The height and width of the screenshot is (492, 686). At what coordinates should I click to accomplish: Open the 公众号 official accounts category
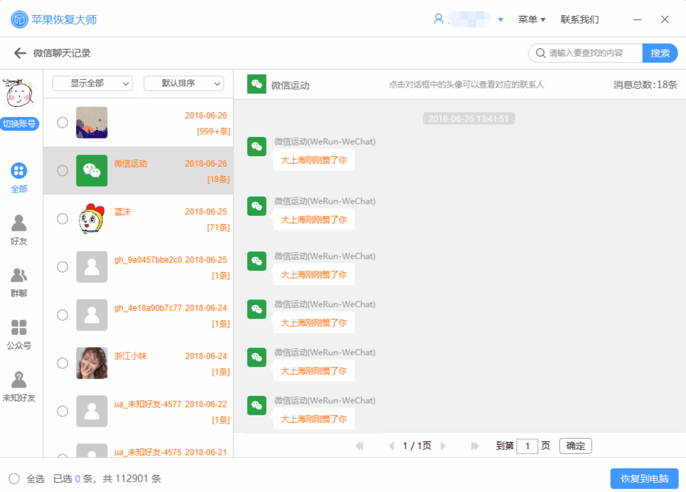pyautogui.click(x=19, y=333)
